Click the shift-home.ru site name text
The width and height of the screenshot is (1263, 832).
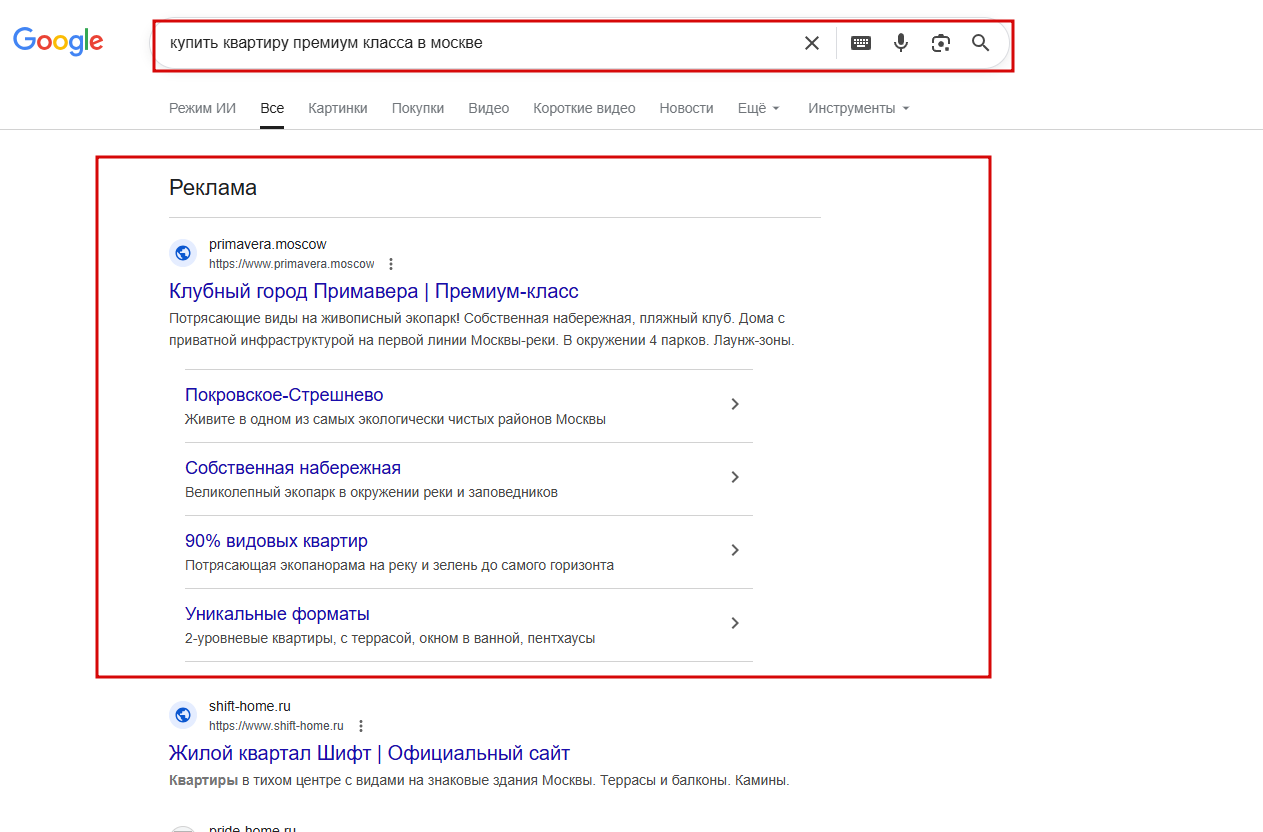click(250, 706)
